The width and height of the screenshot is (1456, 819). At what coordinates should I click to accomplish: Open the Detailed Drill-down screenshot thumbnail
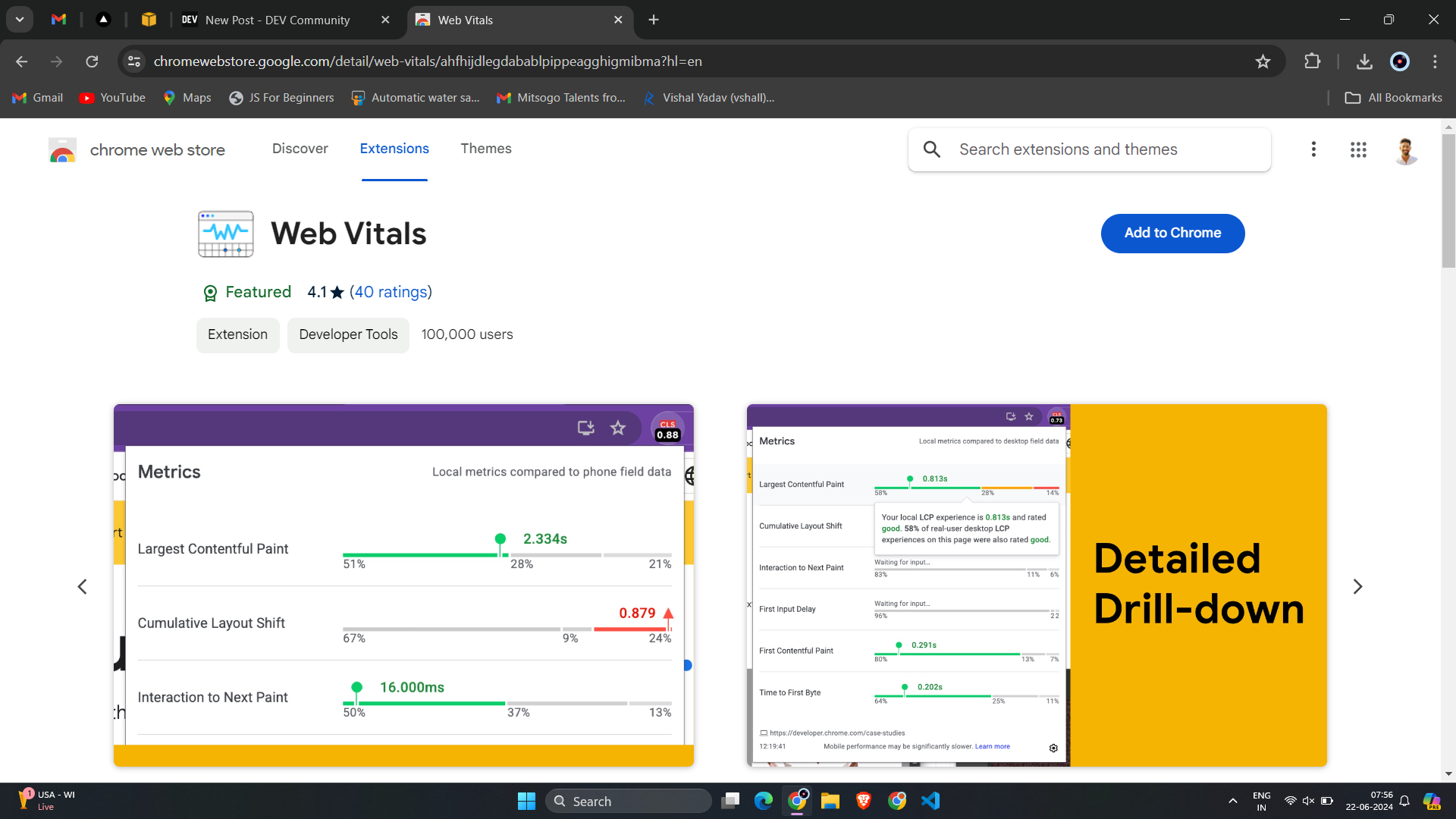(x=1036, y=585)
